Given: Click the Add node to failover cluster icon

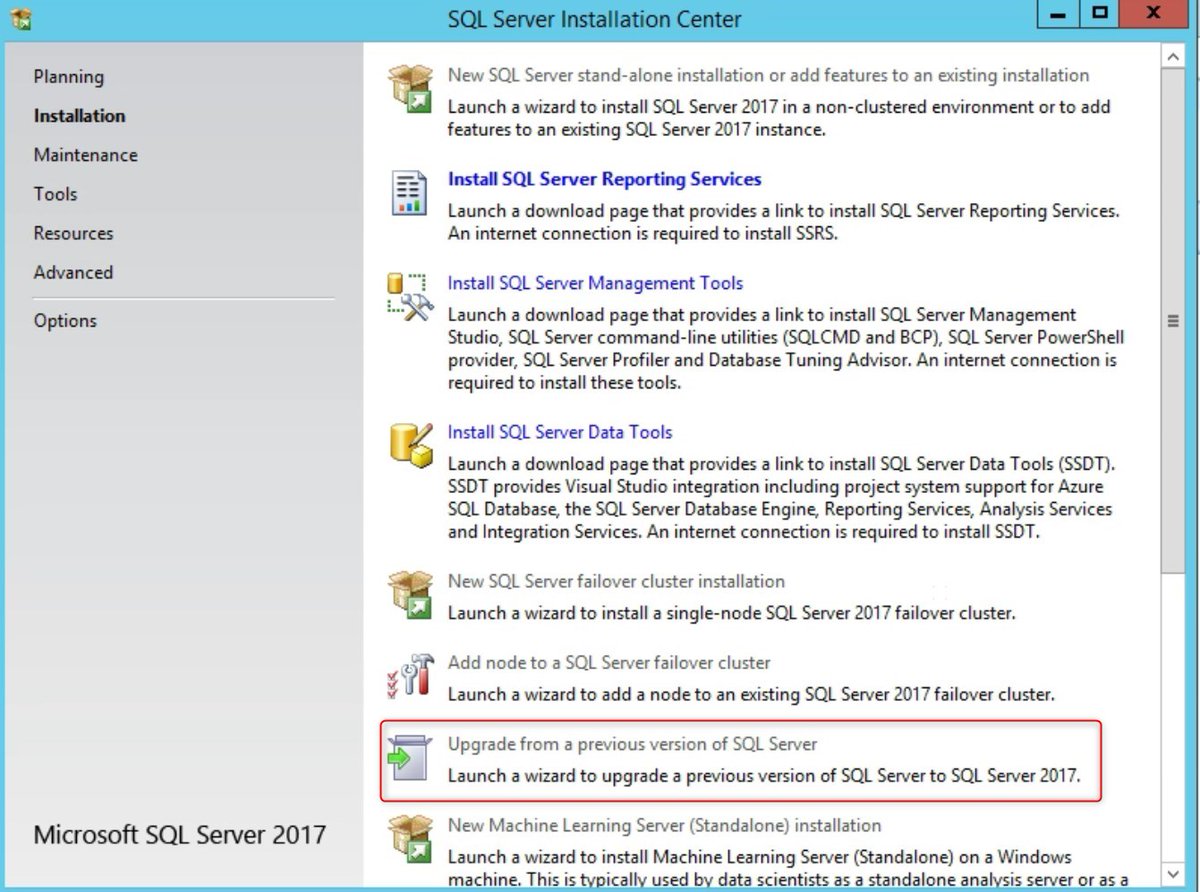Looking at the screenshot, I should [x=410, y=677].
